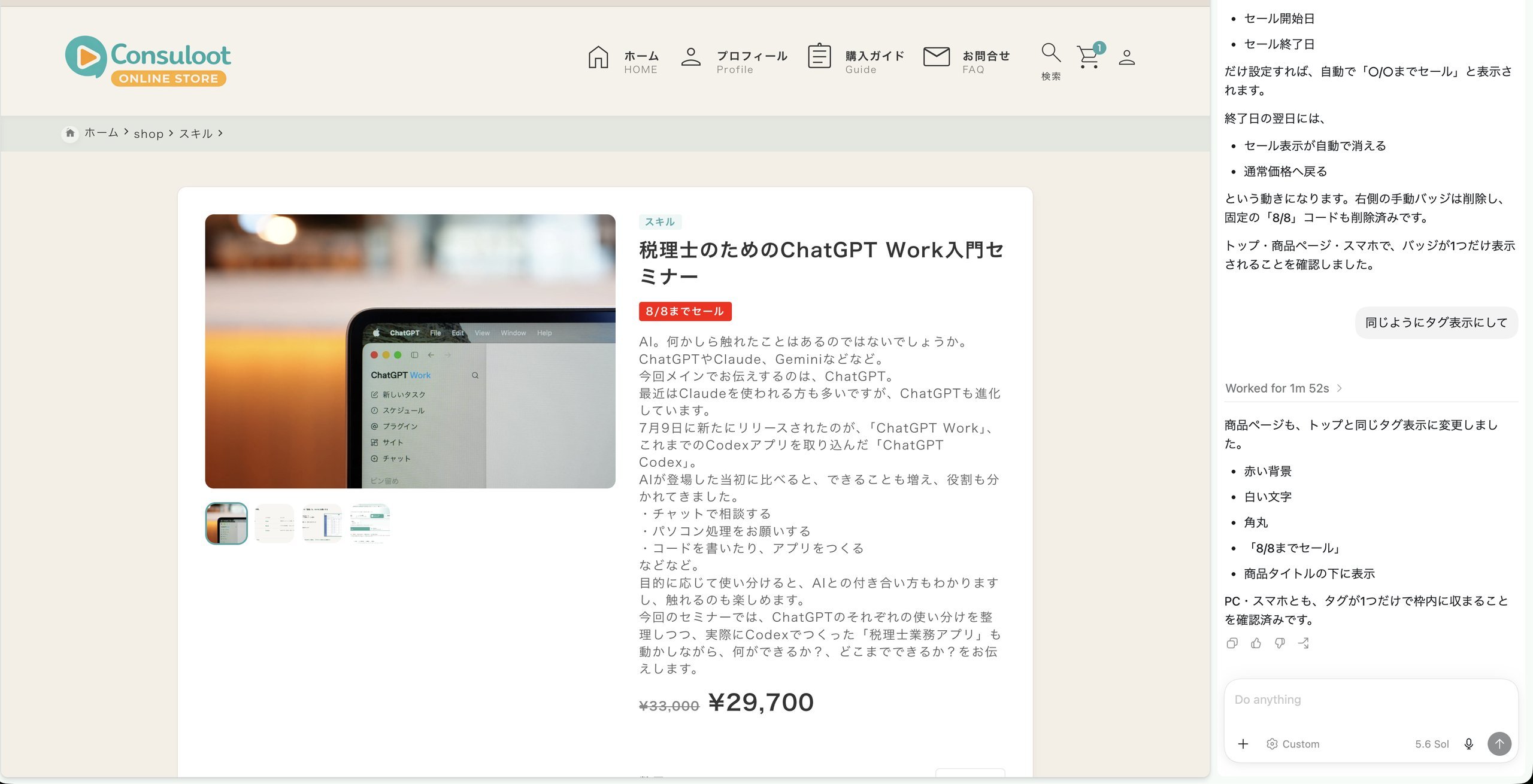Click the breadcrumb home icon
Viewport: 1533px width, 784px height.
coord(70,133)
